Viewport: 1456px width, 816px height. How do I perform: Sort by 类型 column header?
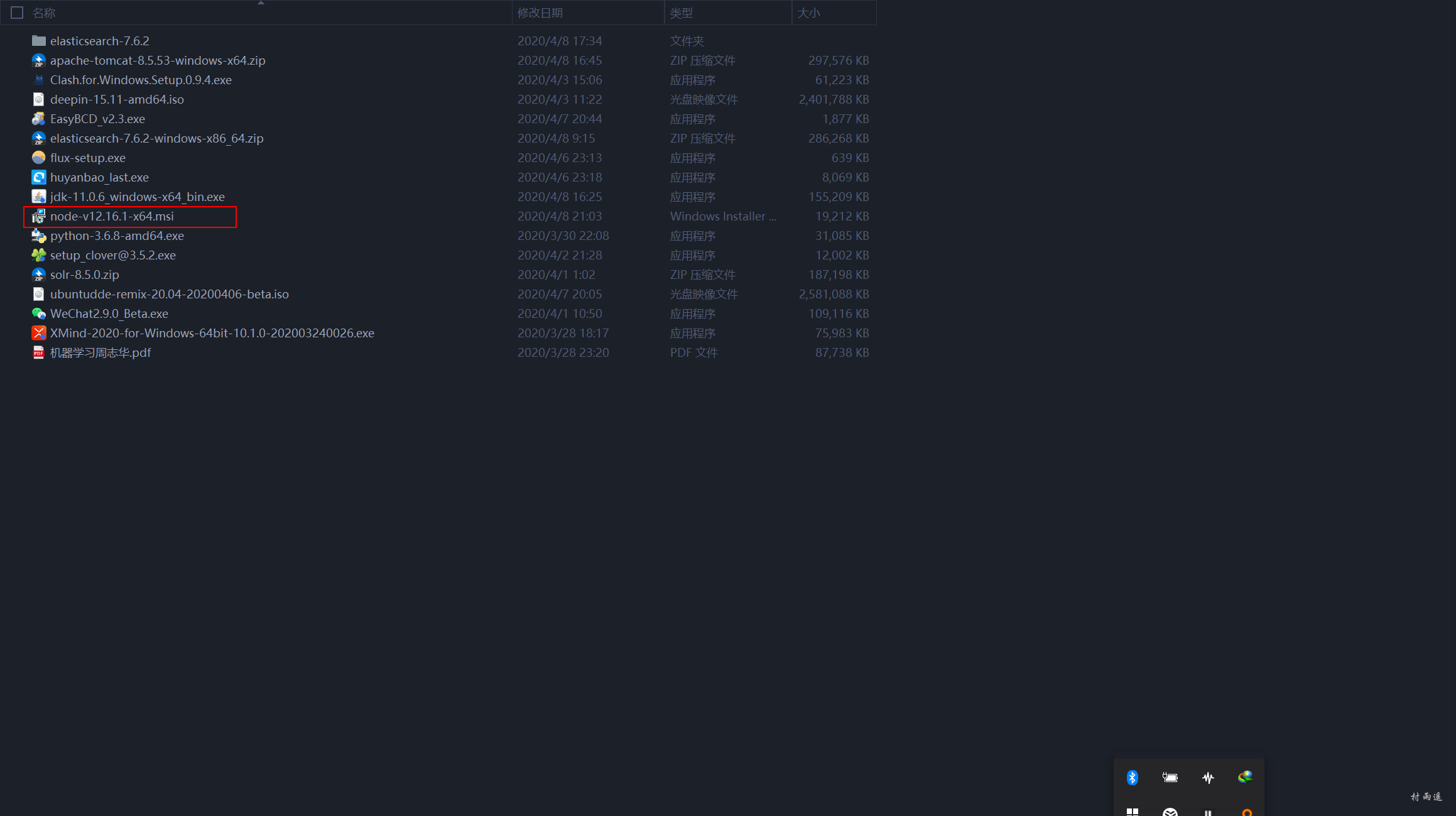[682, 13]
